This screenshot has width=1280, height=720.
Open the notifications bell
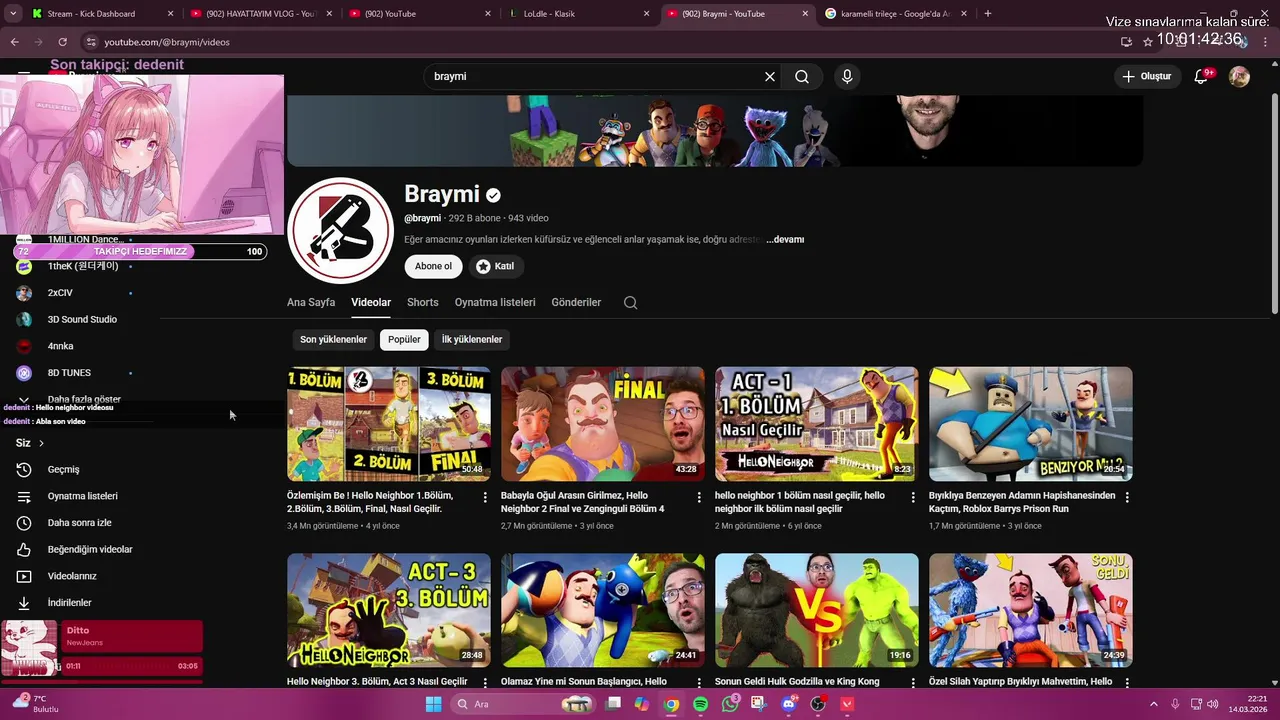pyautogui.click(x=1201, y=76)
